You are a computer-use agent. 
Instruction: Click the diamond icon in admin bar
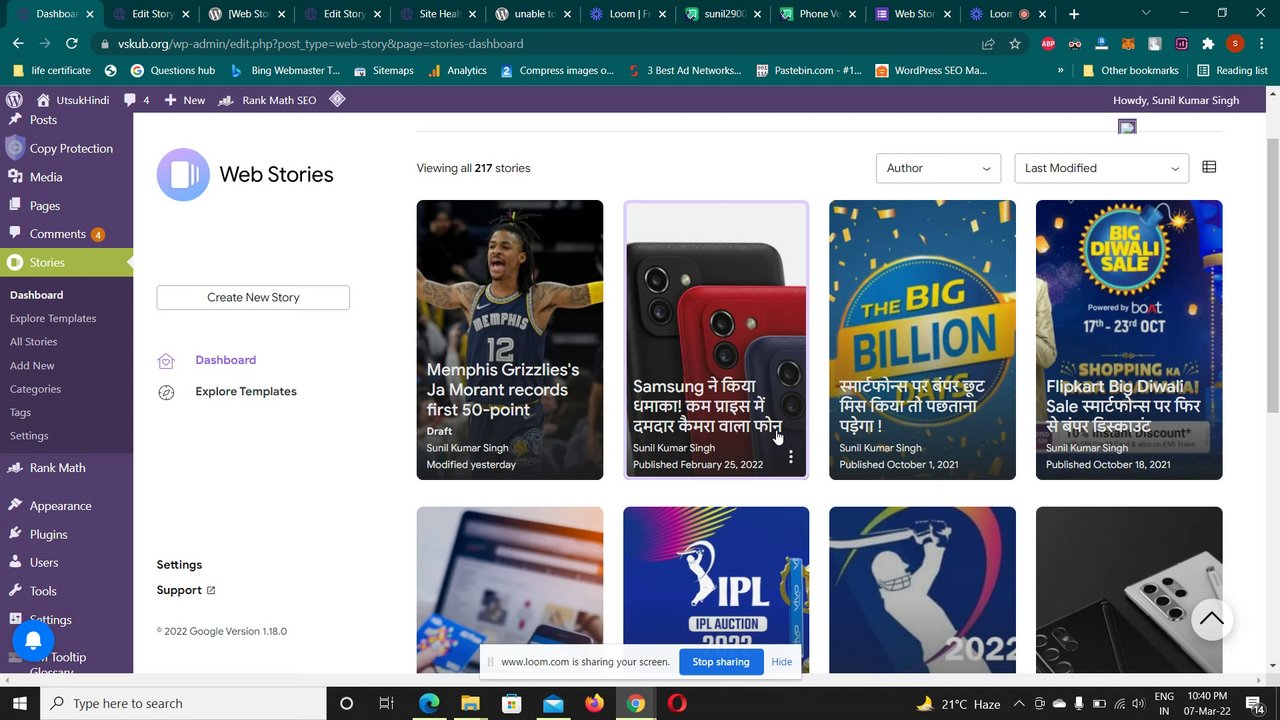pos(337,99)
